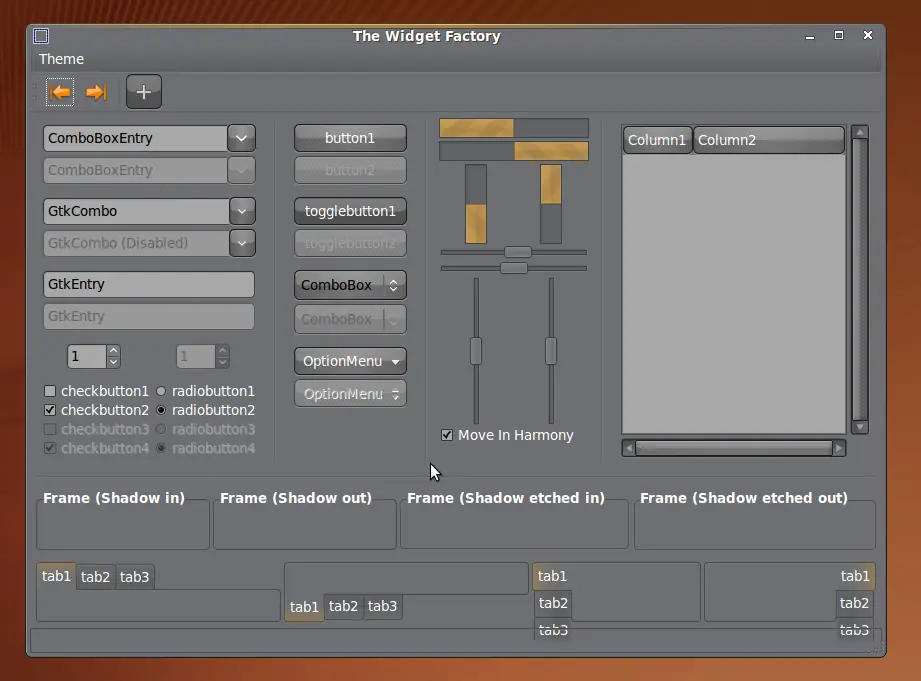
Task: Expand the first ComboBoxEntry dropdown arrow
Action: click(241, 138)
